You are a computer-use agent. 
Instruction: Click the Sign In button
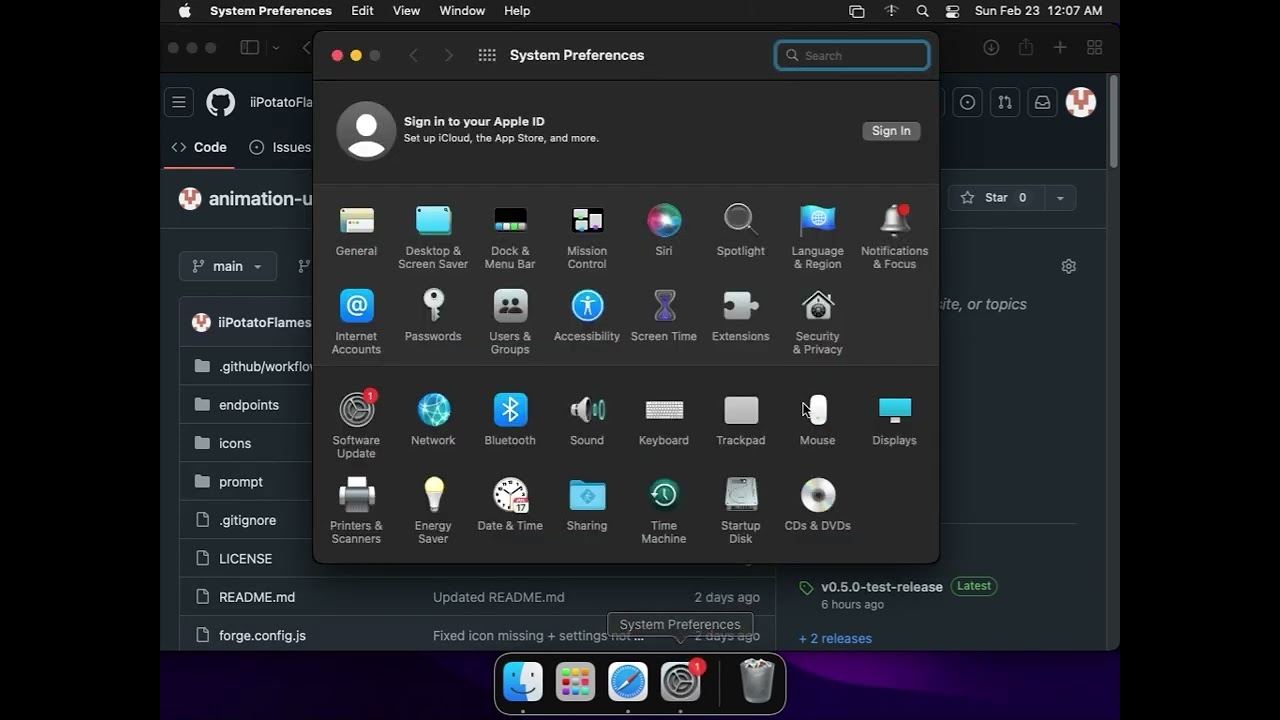(890, 131)
